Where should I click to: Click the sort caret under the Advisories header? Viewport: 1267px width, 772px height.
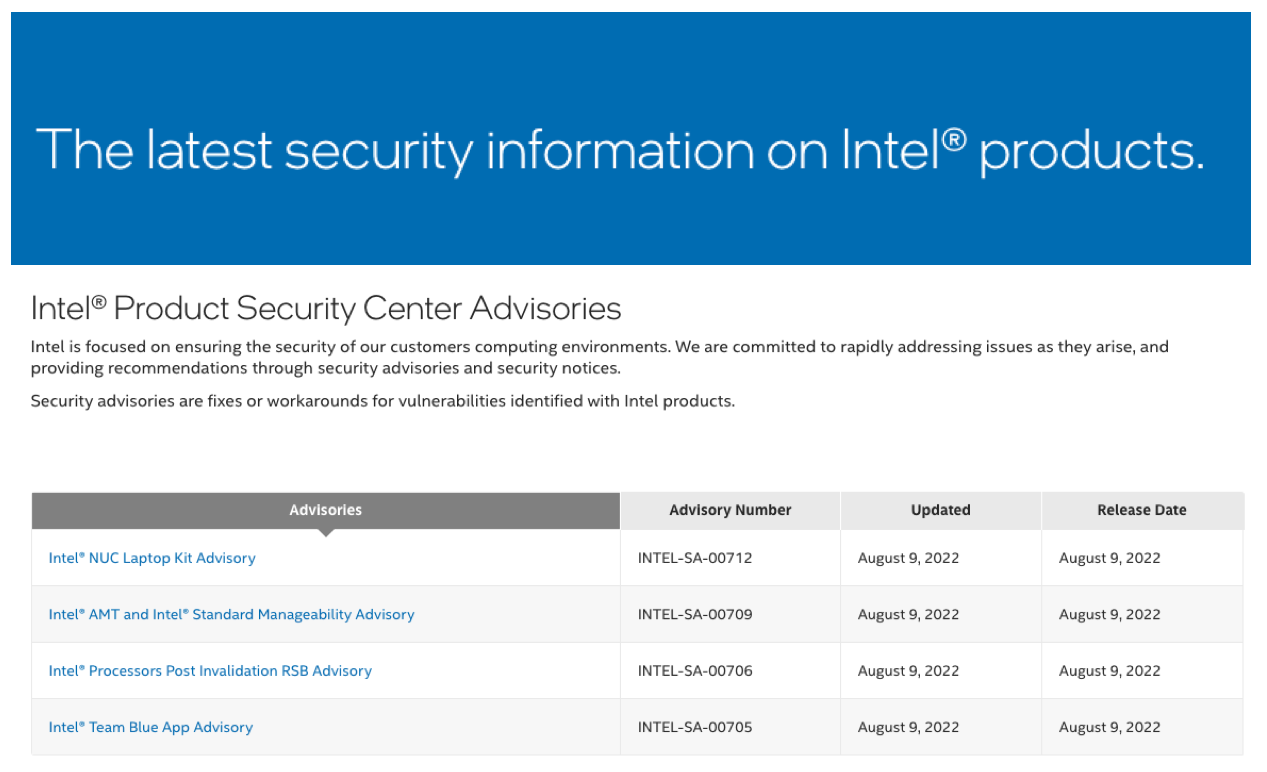[x=325, y=531]
